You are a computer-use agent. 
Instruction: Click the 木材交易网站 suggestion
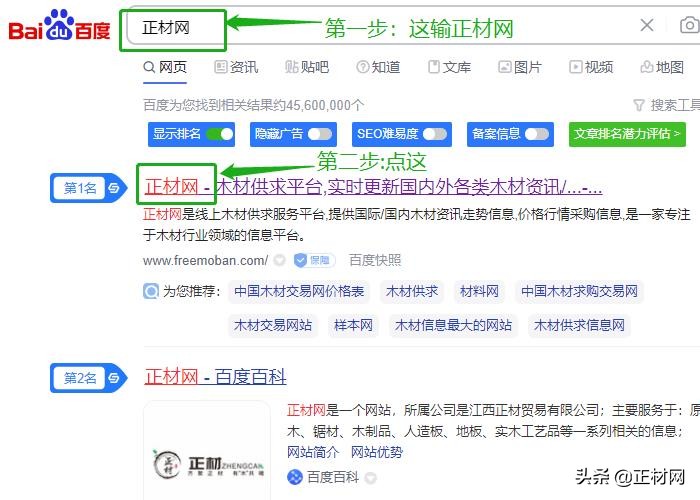(273, 325)
